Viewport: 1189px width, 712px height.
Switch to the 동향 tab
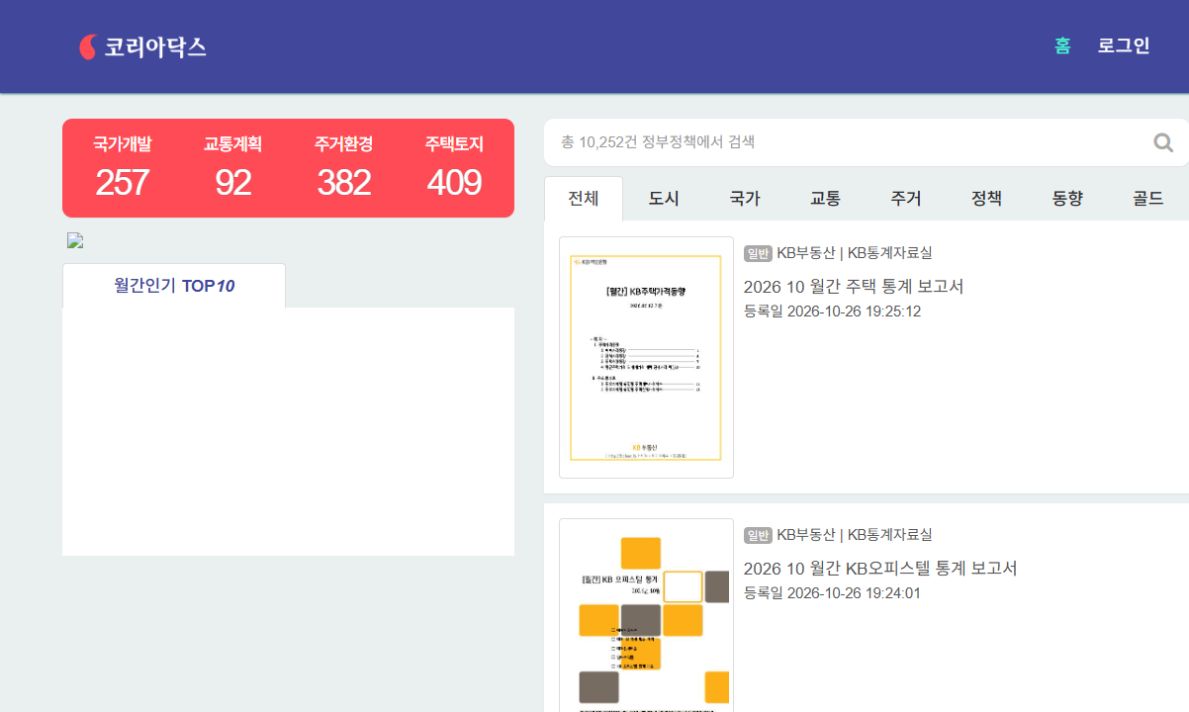(1067, 199)
